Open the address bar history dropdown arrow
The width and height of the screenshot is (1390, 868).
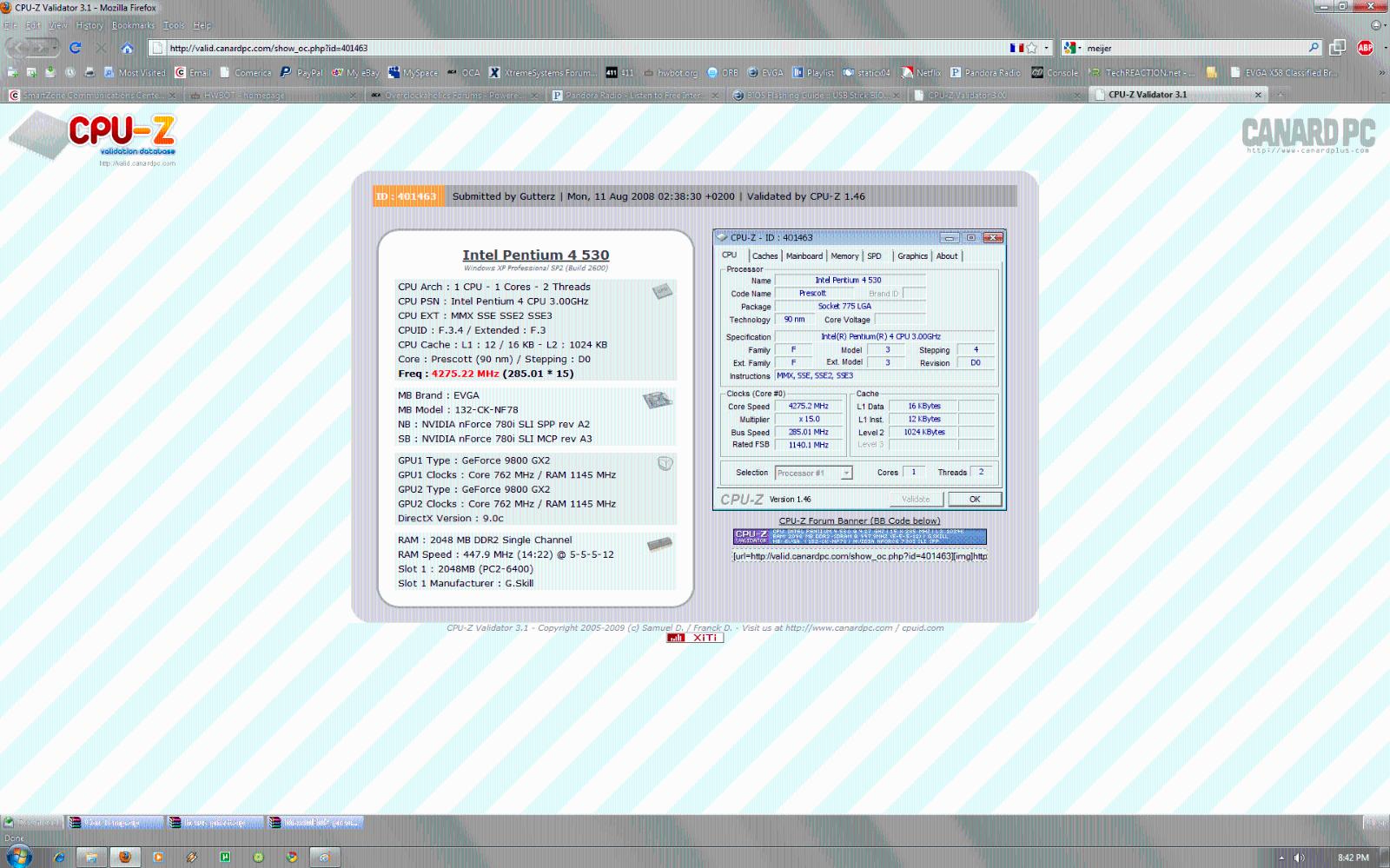[1046, 48]
